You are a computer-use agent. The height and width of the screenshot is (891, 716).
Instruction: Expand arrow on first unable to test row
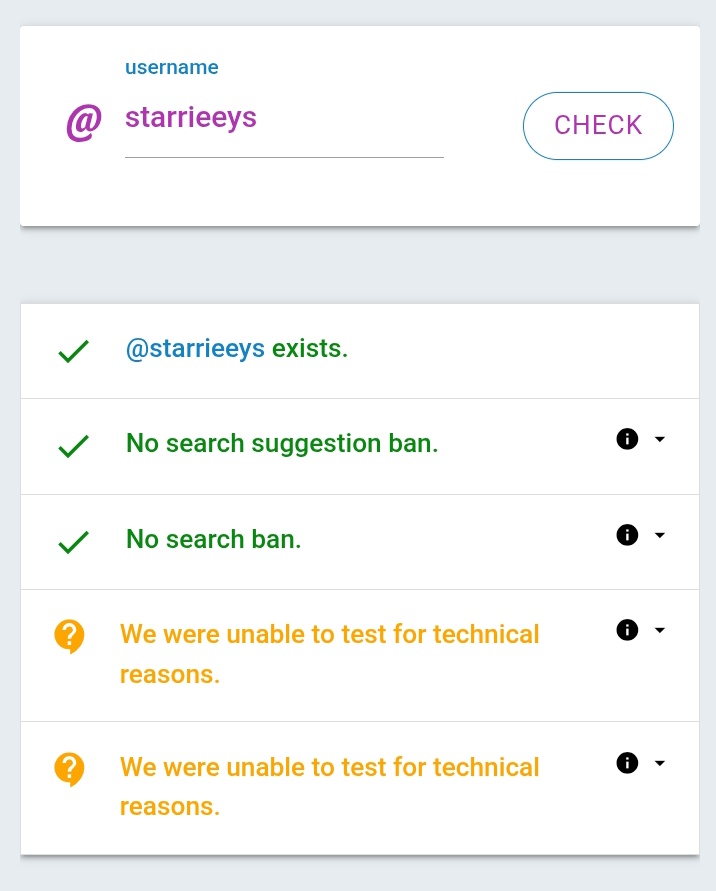(x=660, y=630)
